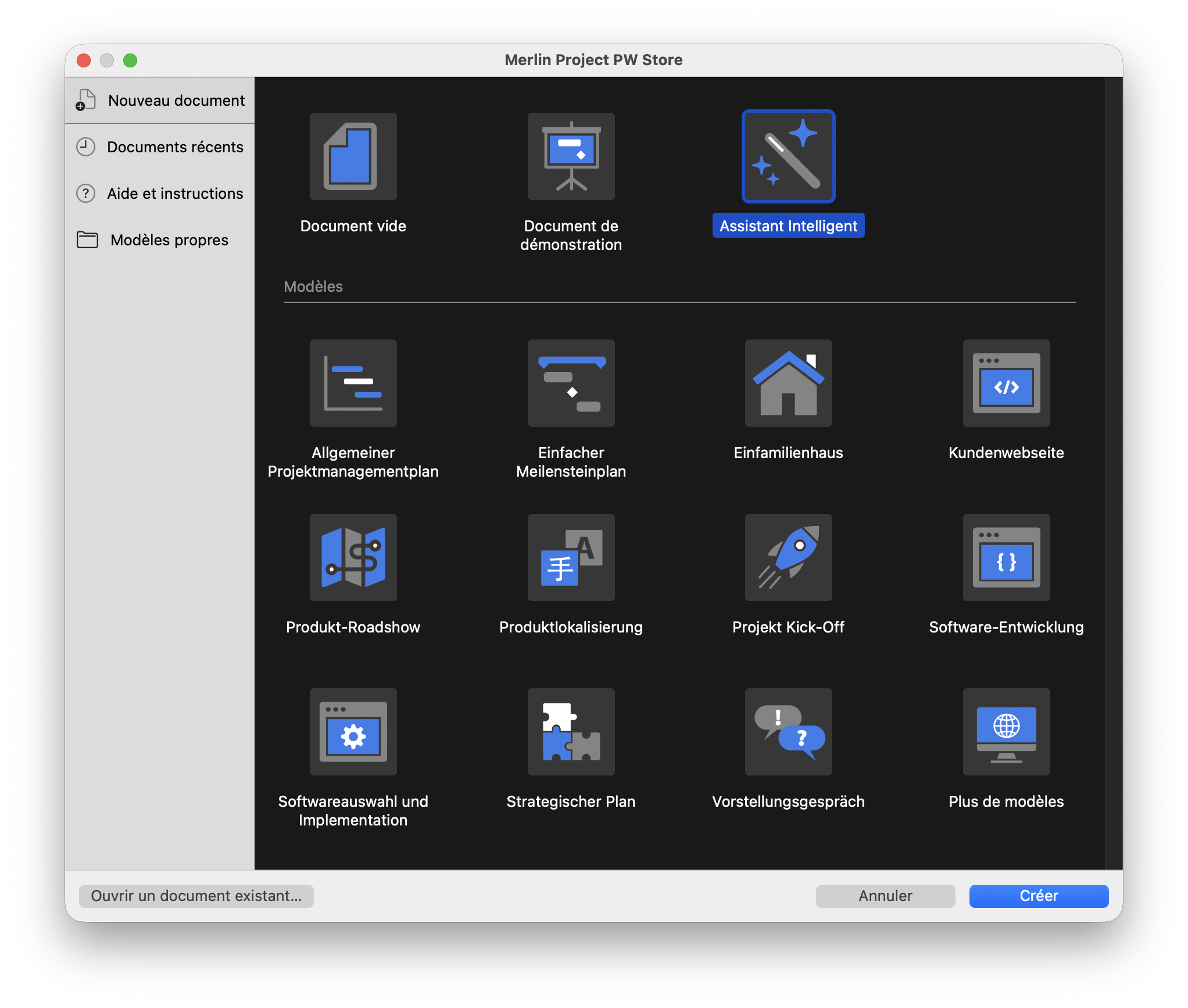Pick the Softwareauswahl und Implementation gear icon
Viewport: 1188px width, 1008px height.
click(x=353, y=732)
